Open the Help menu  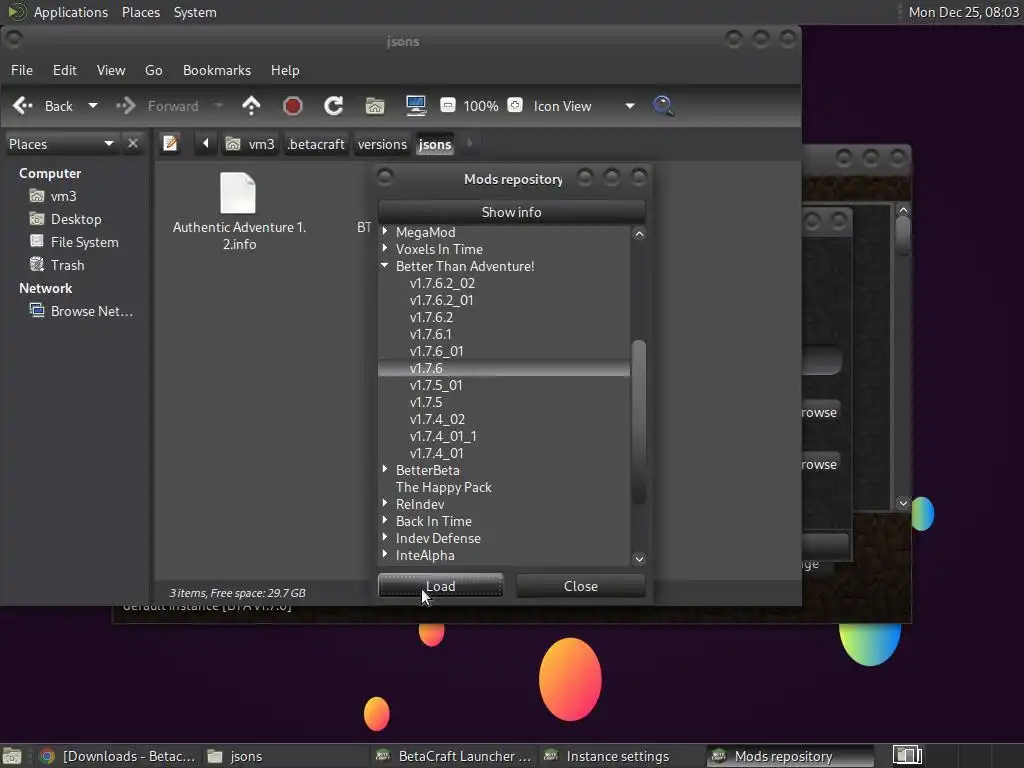[x=285, y=71]
